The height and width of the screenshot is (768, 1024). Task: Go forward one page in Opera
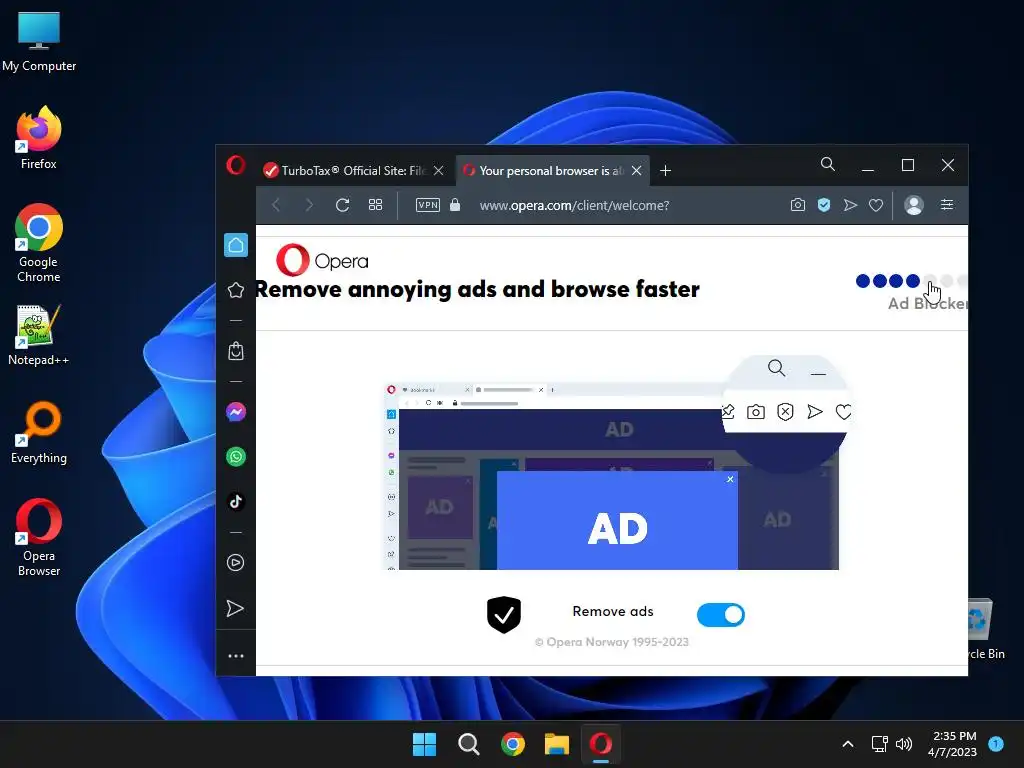309,205
